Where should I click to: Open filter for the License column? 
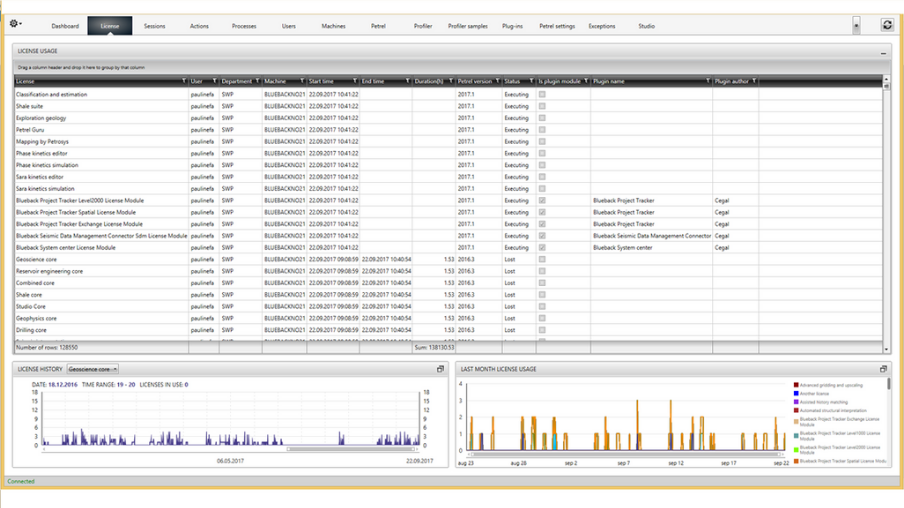click(x=184, y=81)
